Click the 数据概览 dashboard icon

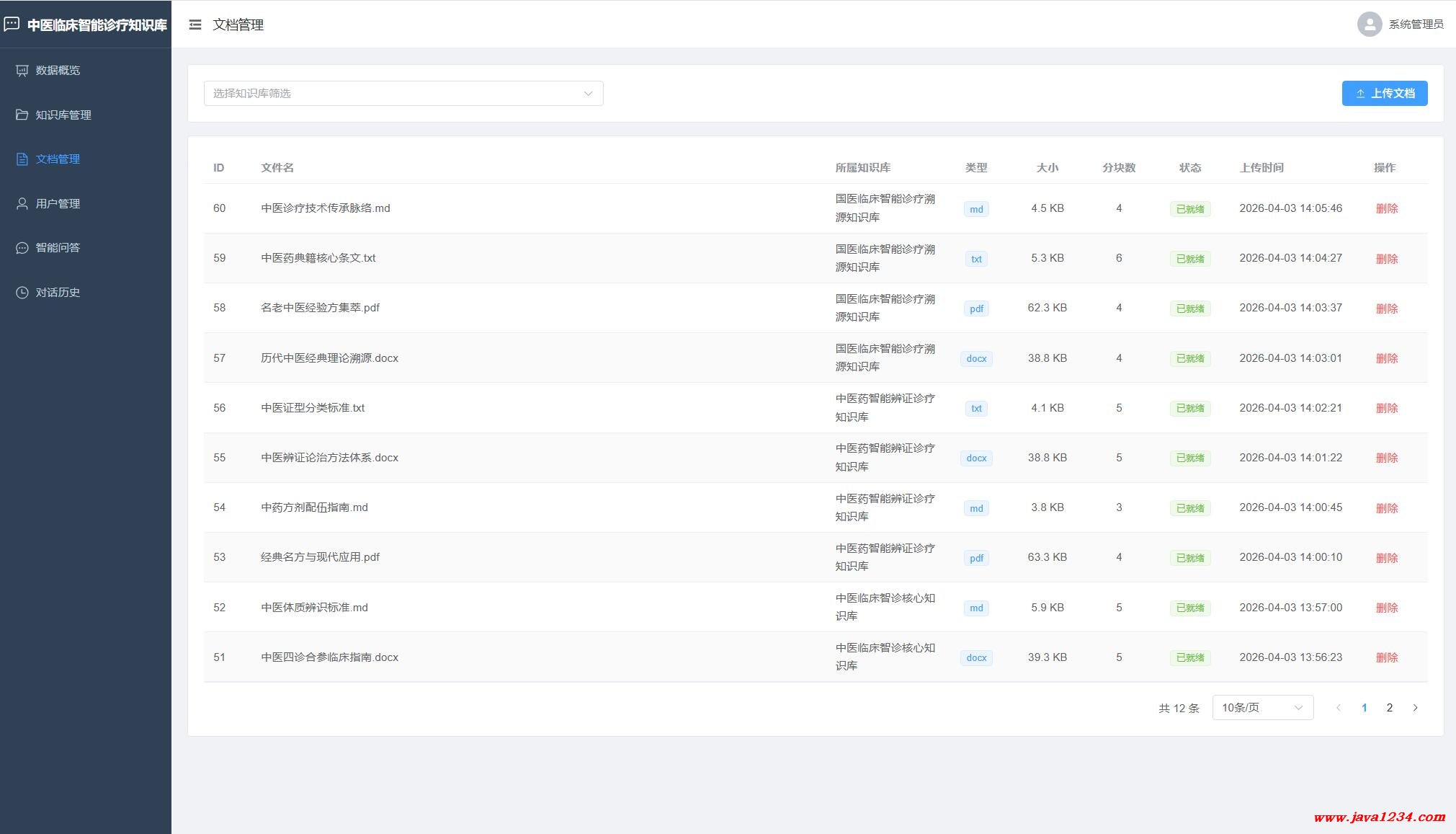click(x=22, y=71)
